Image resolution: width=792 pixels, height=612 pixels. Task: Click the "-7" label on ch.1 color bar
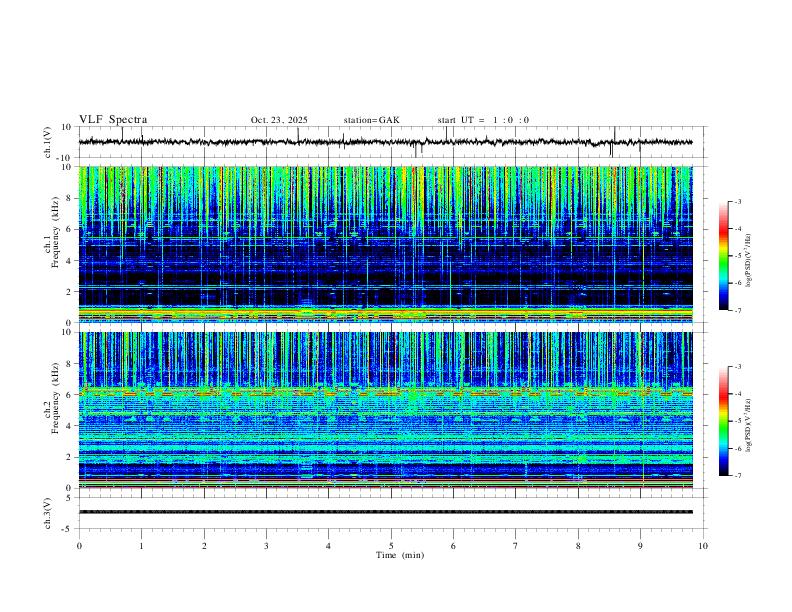pos(737,310)
